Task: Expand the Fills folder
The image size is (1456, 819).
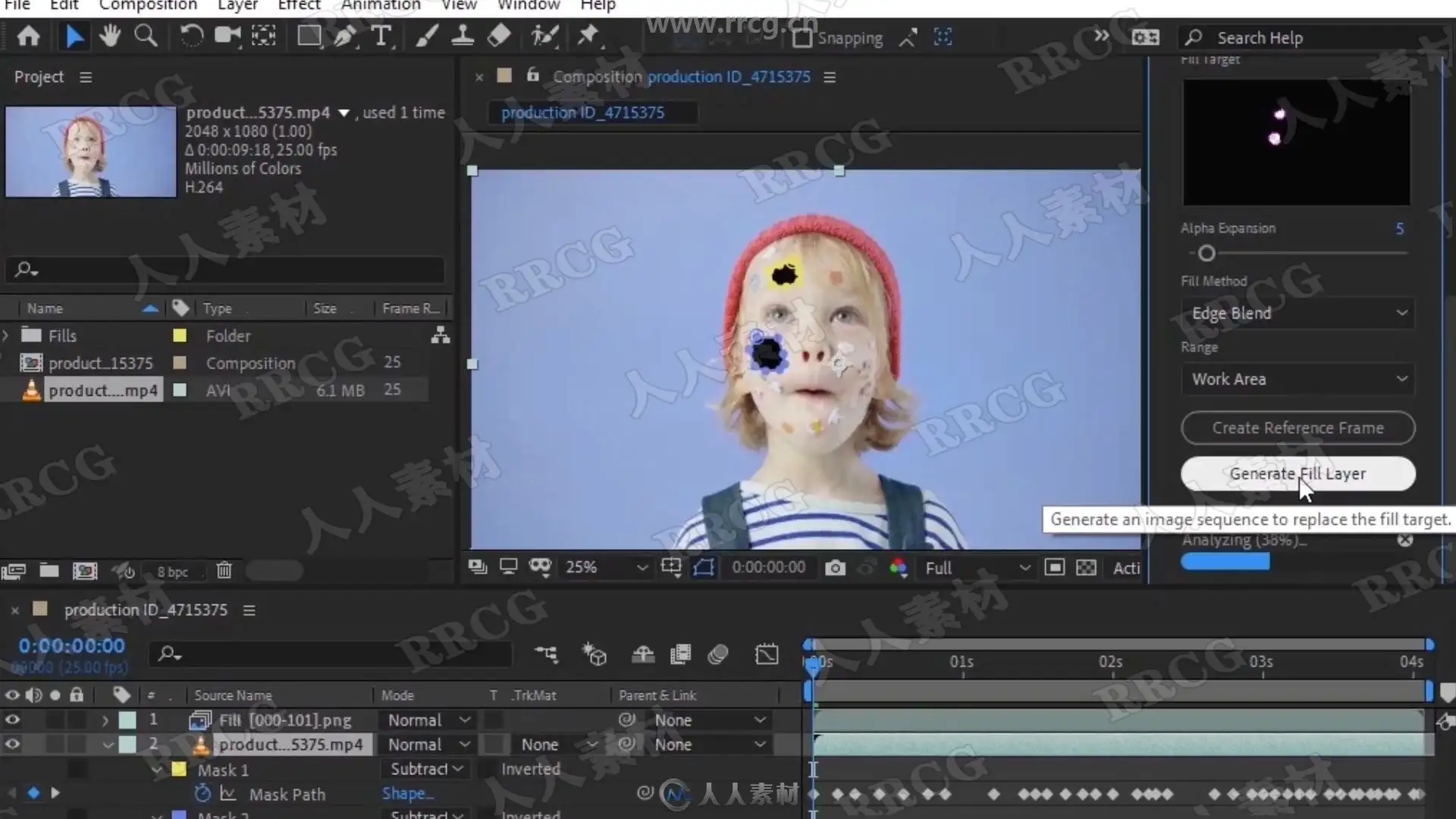Action: (6, 335)
